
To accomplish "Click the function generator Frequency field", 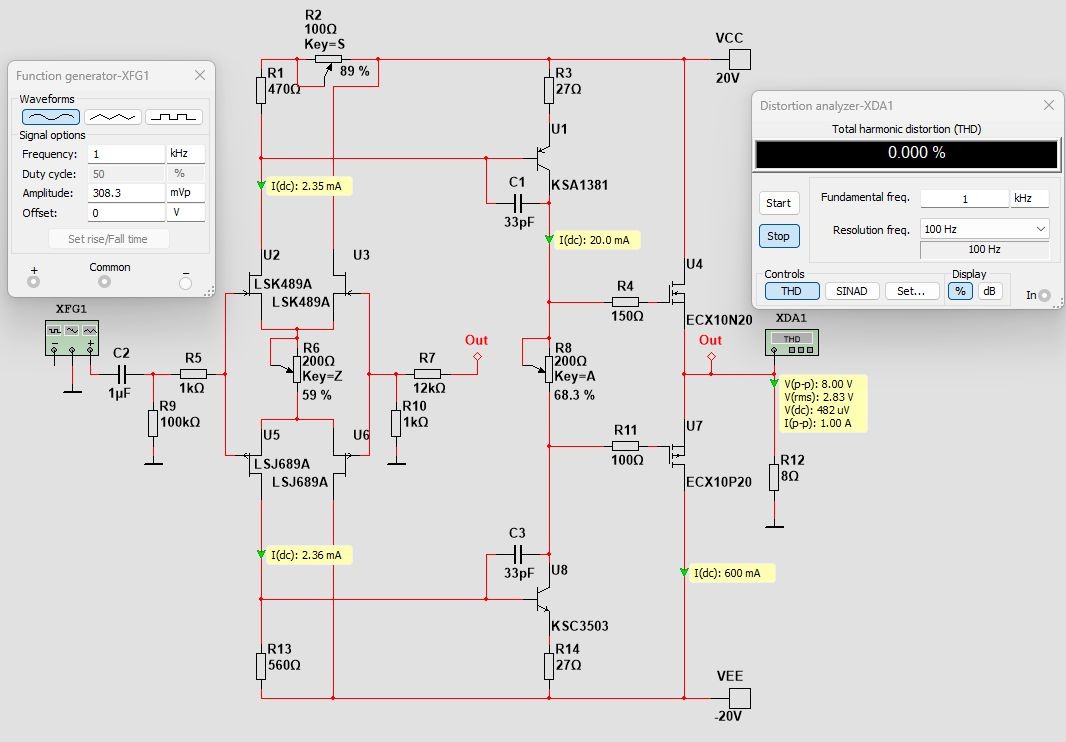I will point(126,154).
